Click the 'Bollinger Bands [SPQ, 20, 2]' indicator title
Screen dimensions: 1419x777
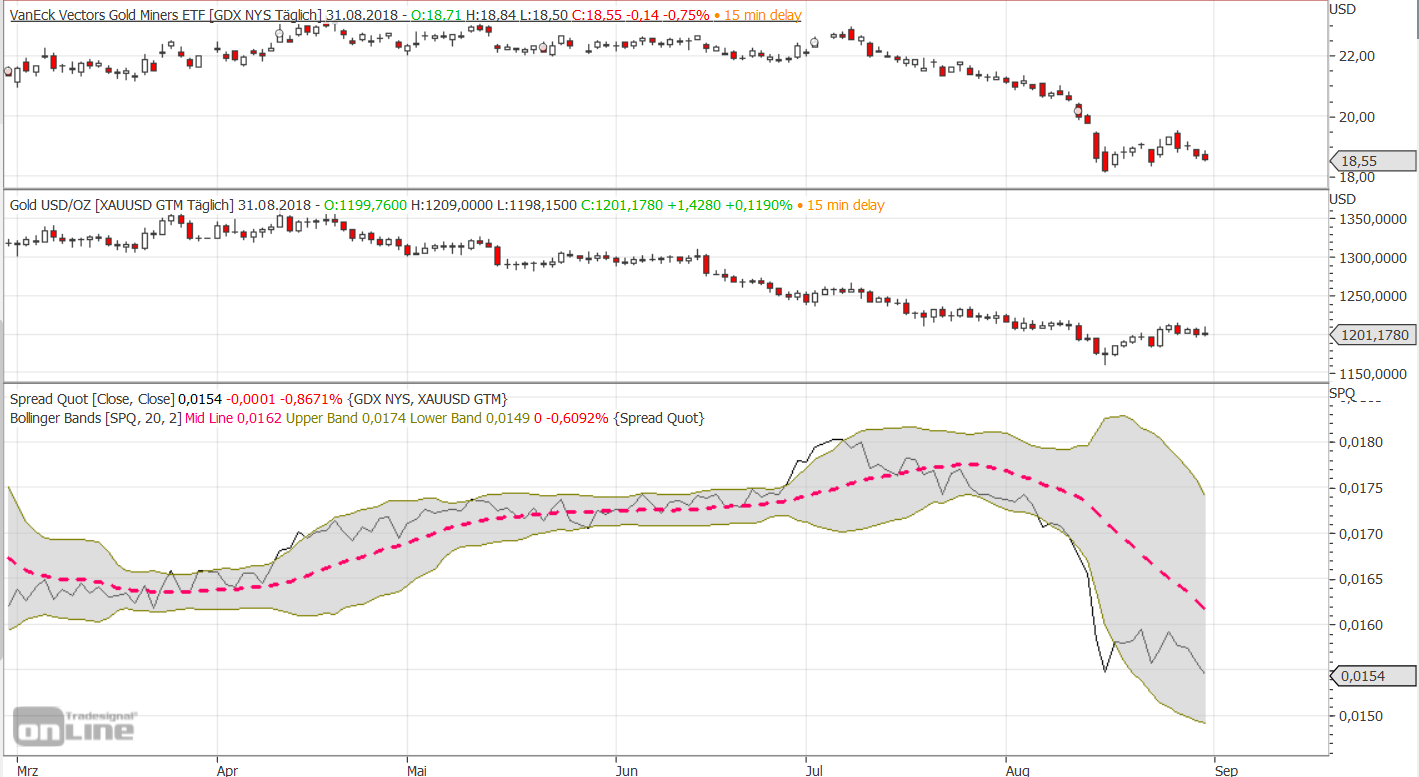click(x=96, y=418)
